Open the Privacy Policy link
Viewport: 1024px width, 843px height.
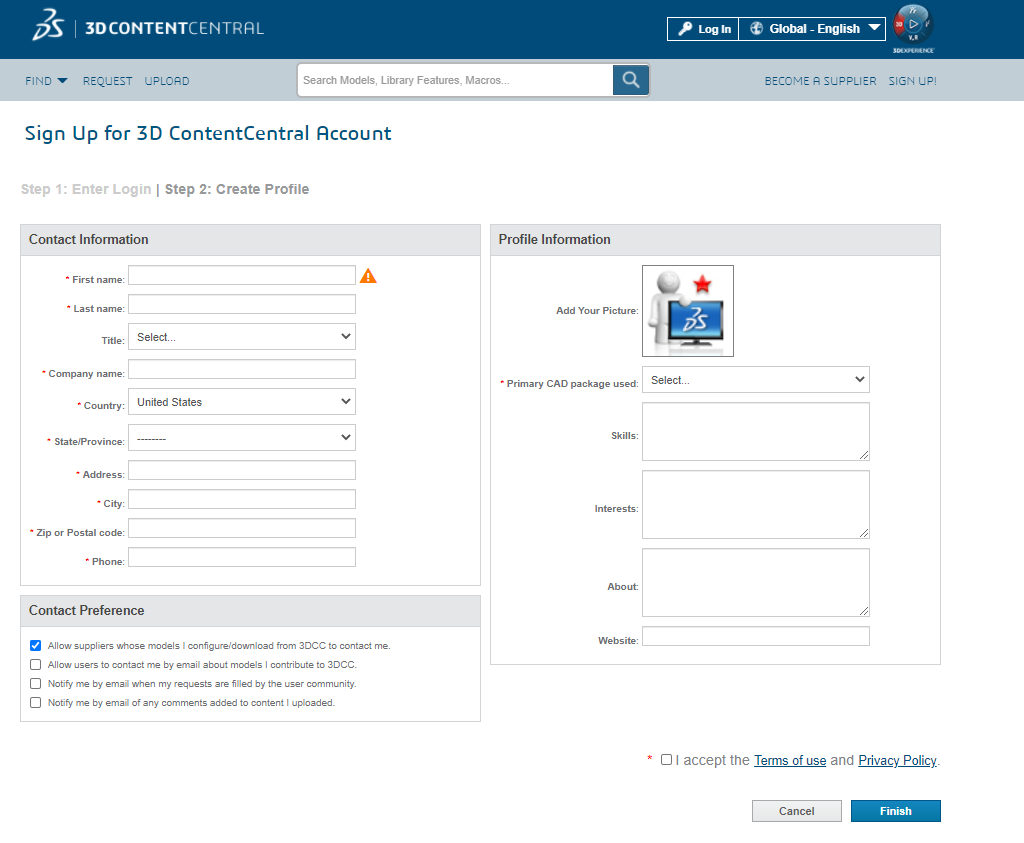pos(897,761)
